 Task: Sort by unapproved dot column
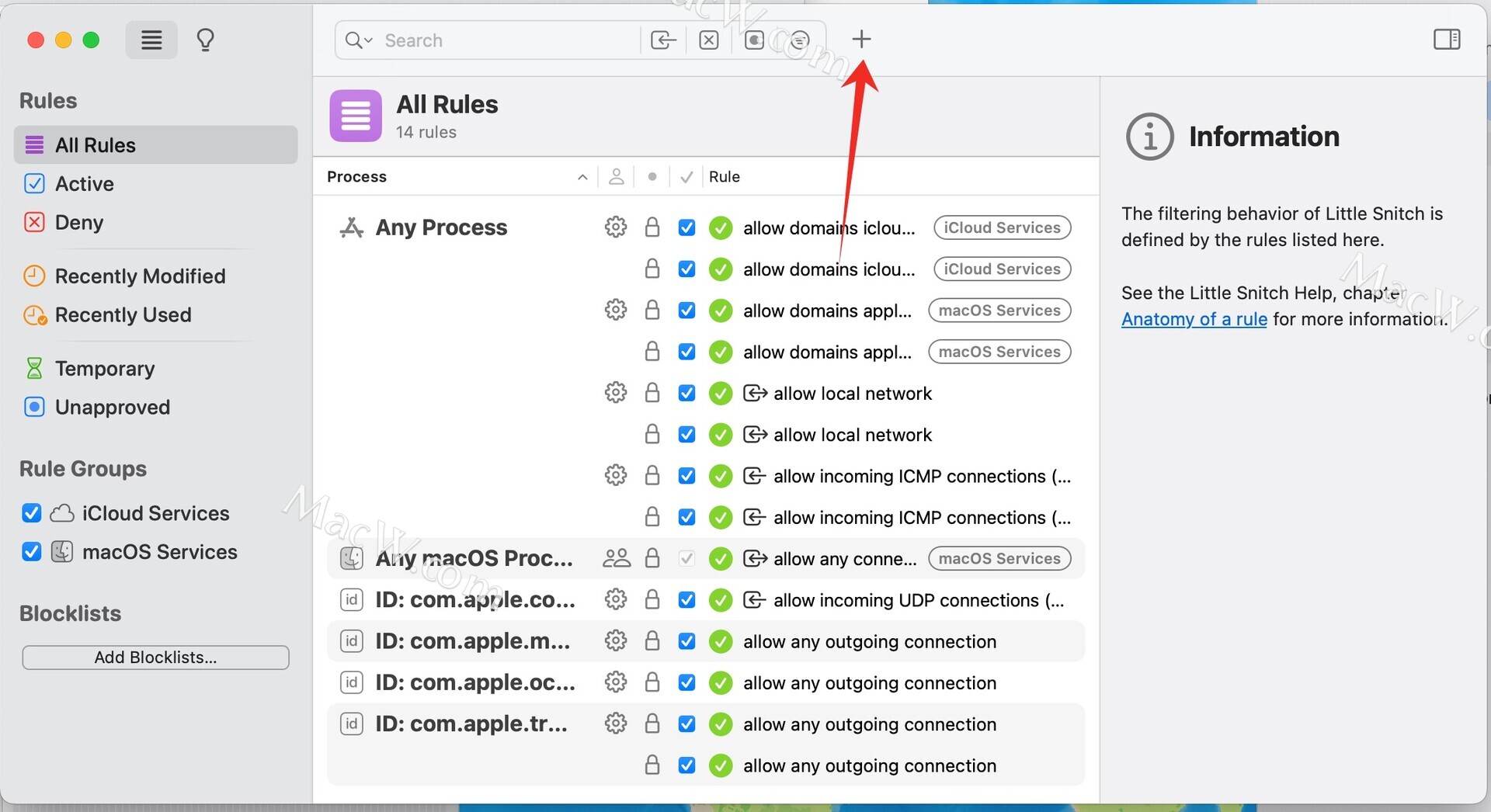coord(652,177)
